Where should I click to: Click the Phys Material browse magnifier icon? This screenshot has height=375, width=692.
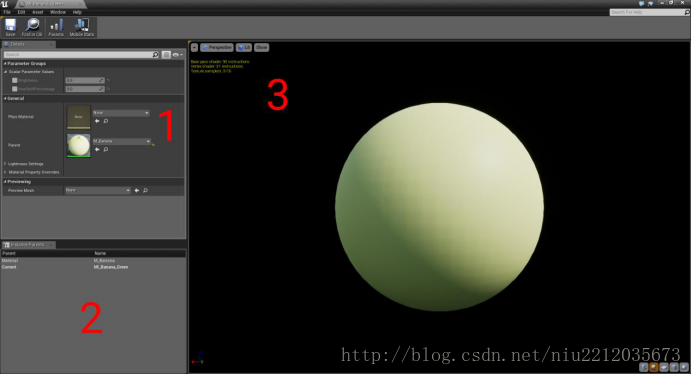tap(105, 121)
